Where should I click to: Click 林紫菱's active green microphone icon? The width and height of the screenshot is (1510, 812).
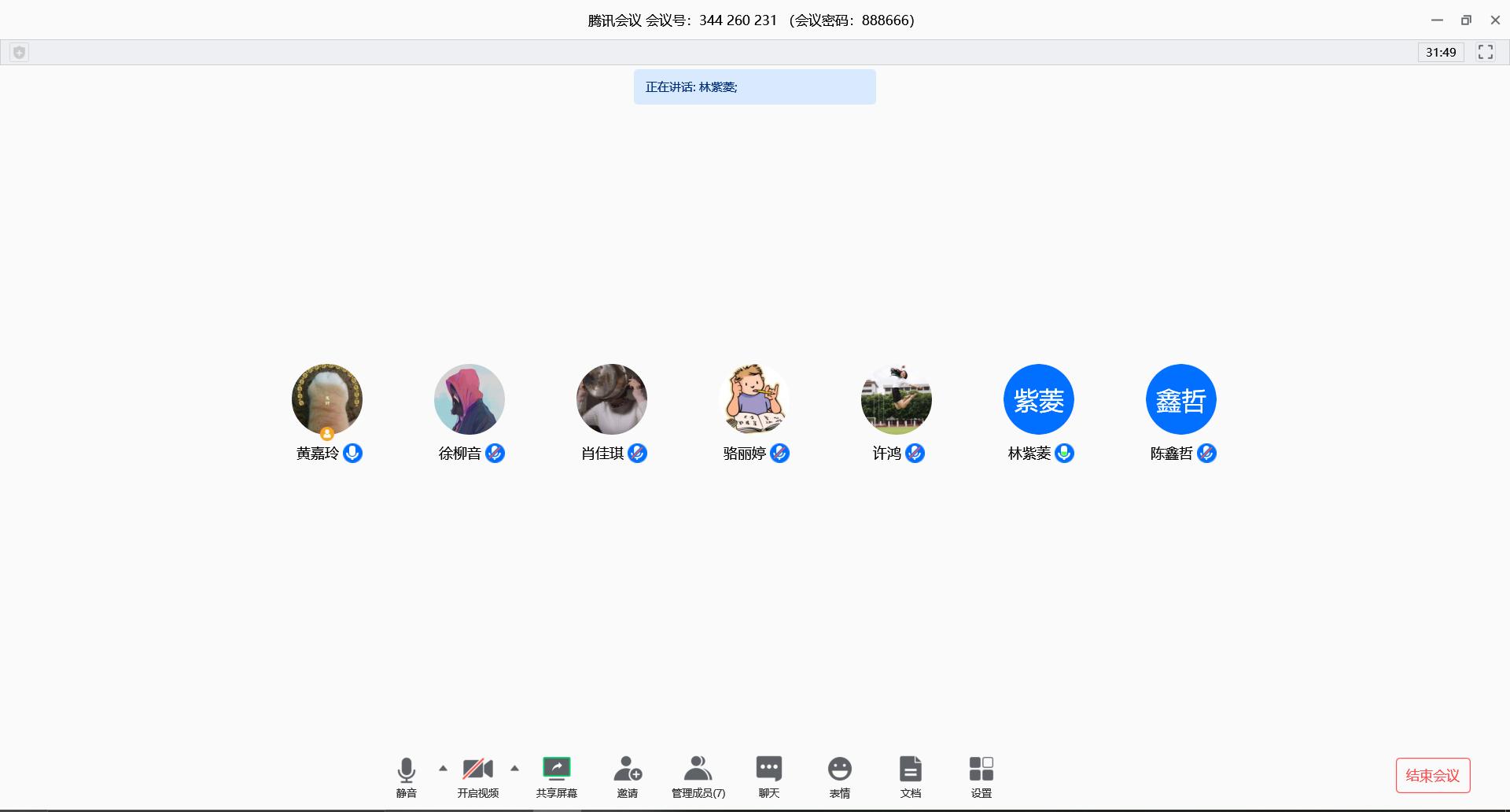pyautogui.click(x=1064, y=454)
